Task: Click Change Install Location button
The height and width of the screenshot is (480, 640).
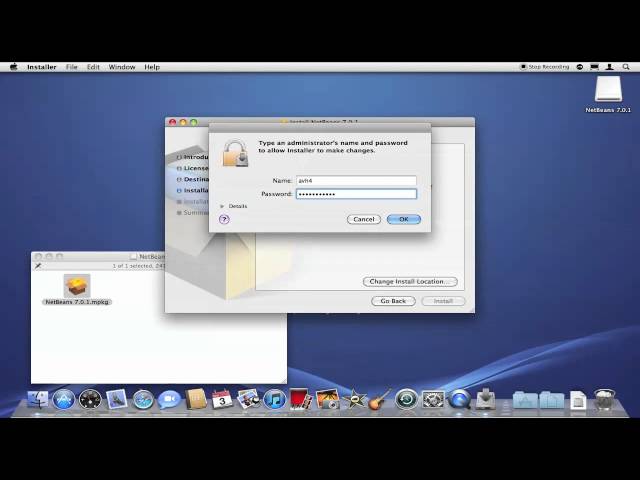Action: pos(410,282)
